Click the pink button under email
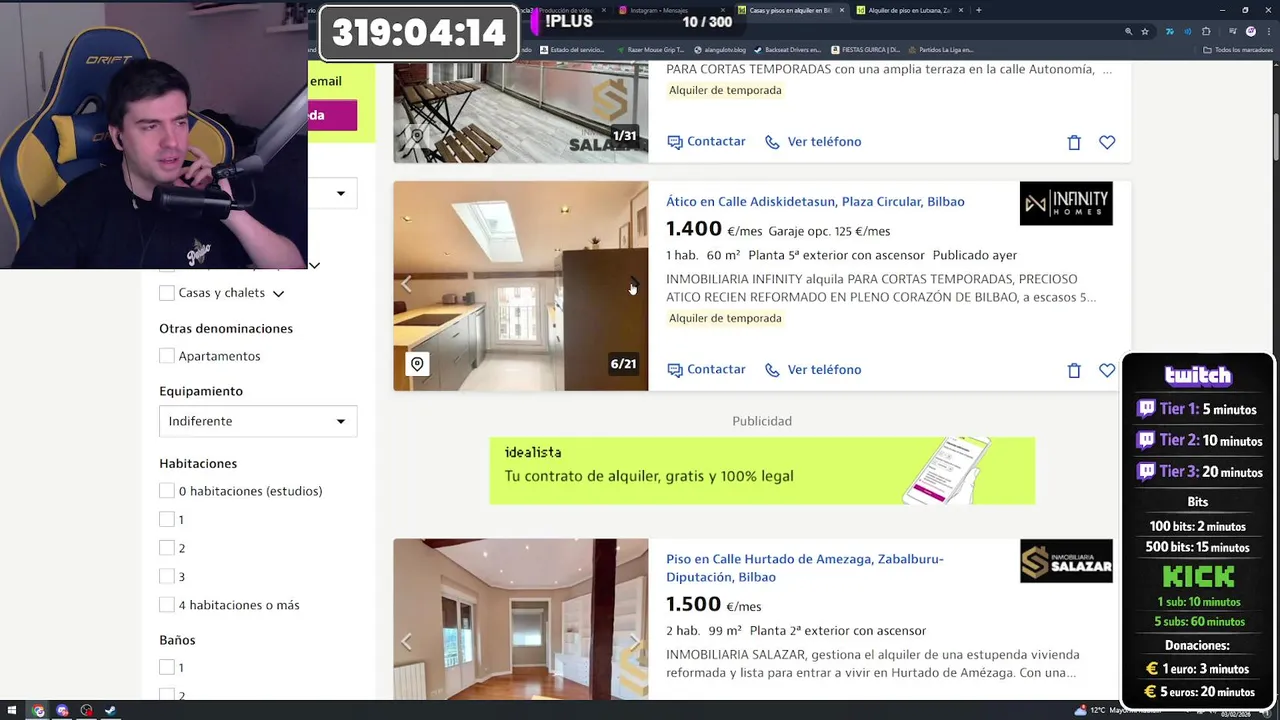 tap(332, 115)
